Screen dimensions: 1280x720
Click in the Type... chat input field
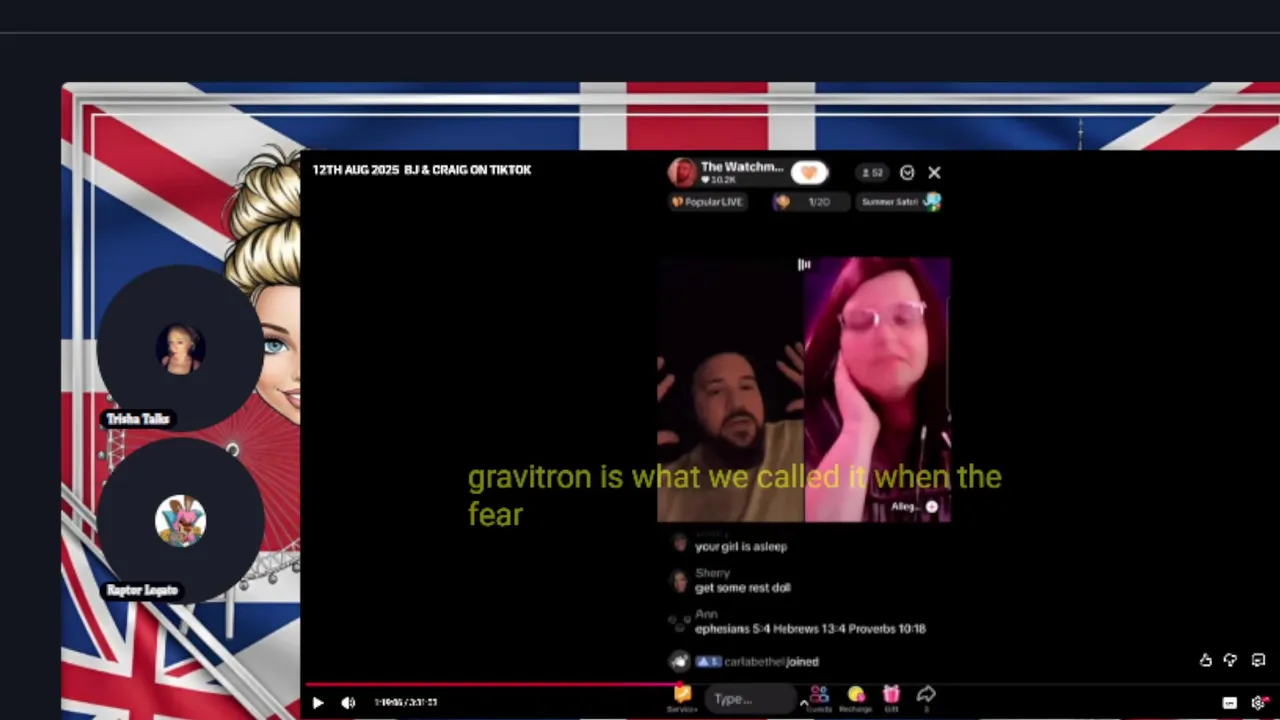pyautogui.click(x=750, y=699)
